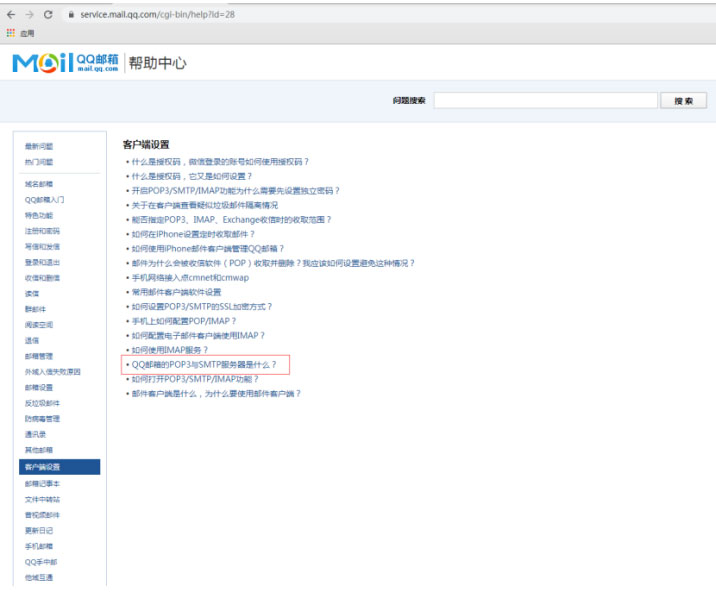
Task: Open the 如何使用IMAP服务 help link
Action: point(169,350)
